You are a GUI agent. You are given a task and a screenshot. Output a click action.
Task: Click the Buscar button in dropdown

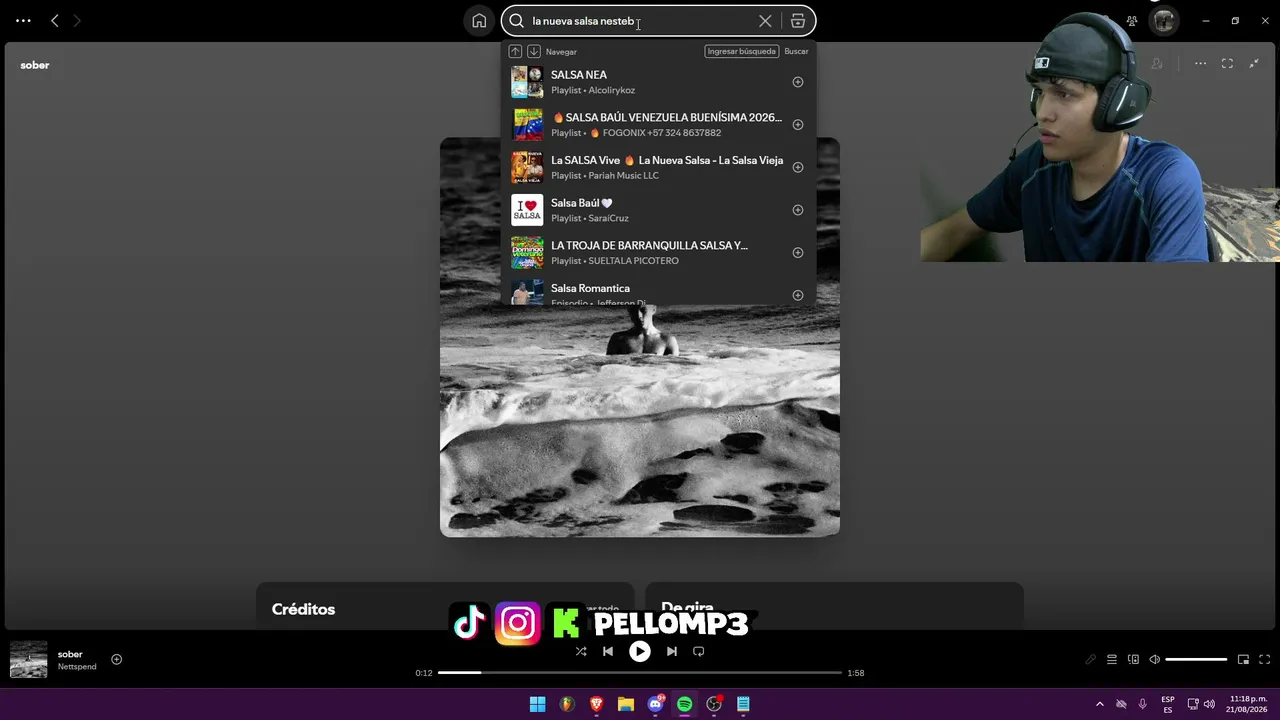coord(796,51)
